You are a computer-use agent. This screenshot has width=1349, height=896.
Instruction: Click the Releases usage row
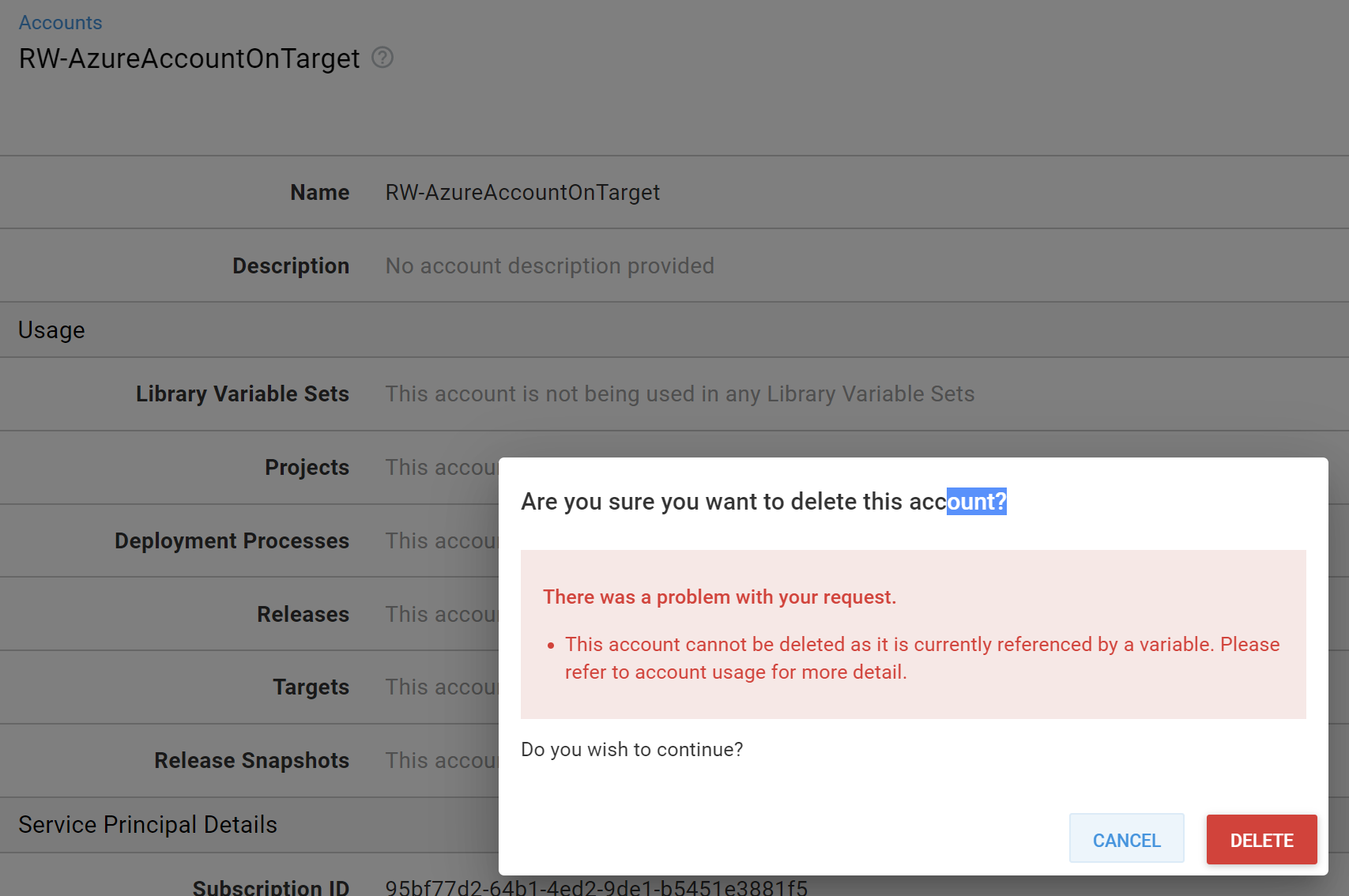(x=303, y=614)
